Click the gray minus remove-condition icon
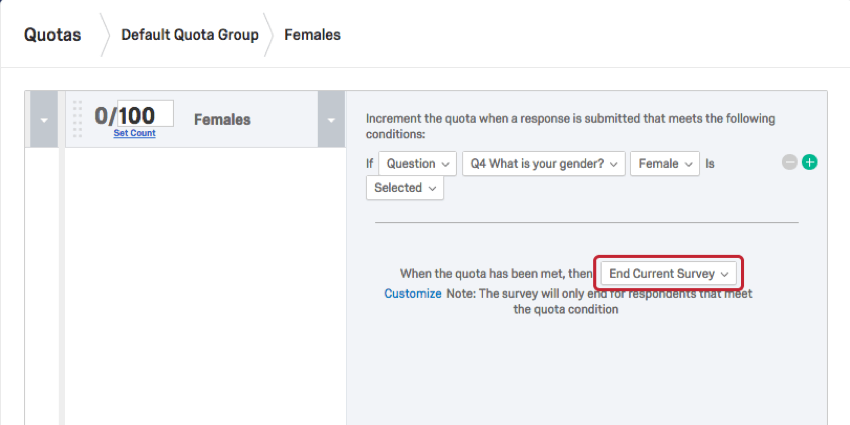Viewport: 850px width, 425px height. pyautogui.click(x=790, y=162)
